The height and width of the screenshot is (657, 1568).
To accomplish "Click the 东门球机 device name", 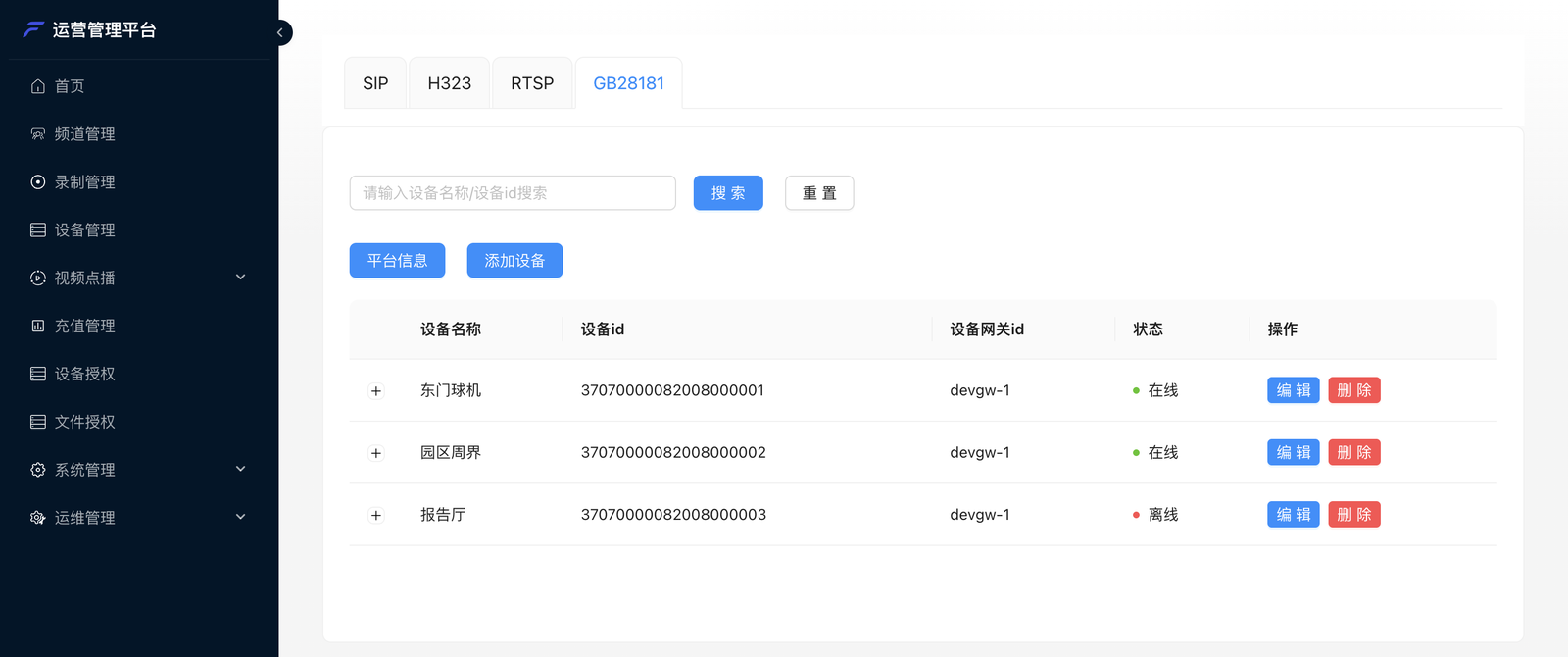I will point(451,390).
